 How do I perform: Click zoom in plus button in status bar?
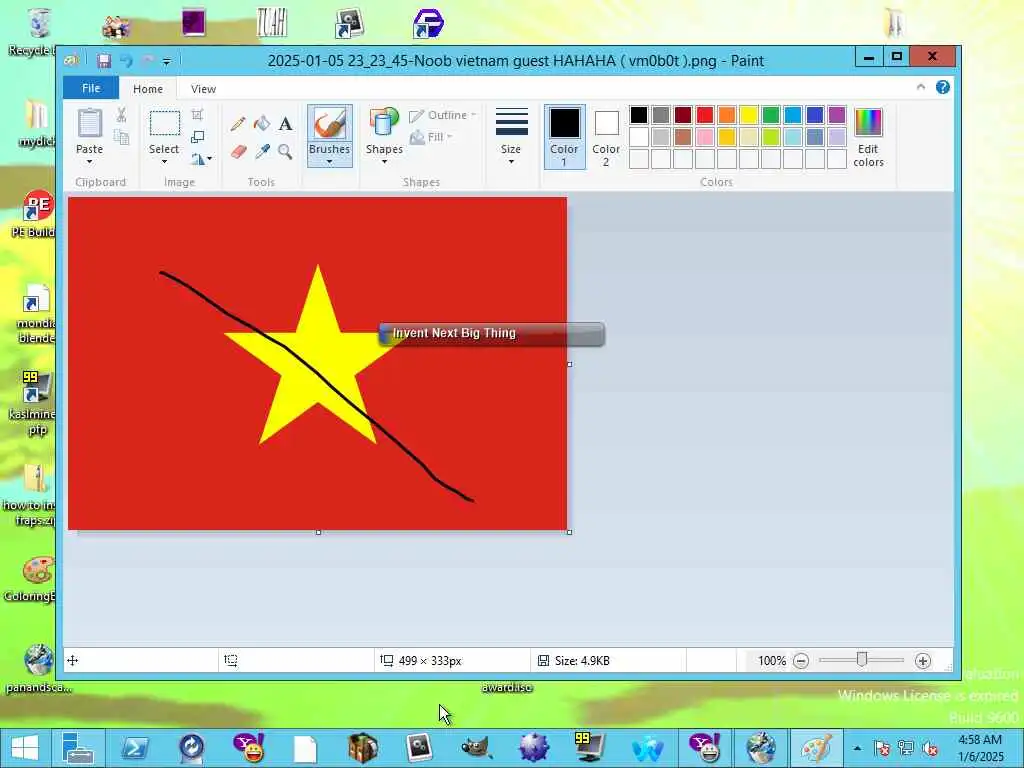coord(922,661)
